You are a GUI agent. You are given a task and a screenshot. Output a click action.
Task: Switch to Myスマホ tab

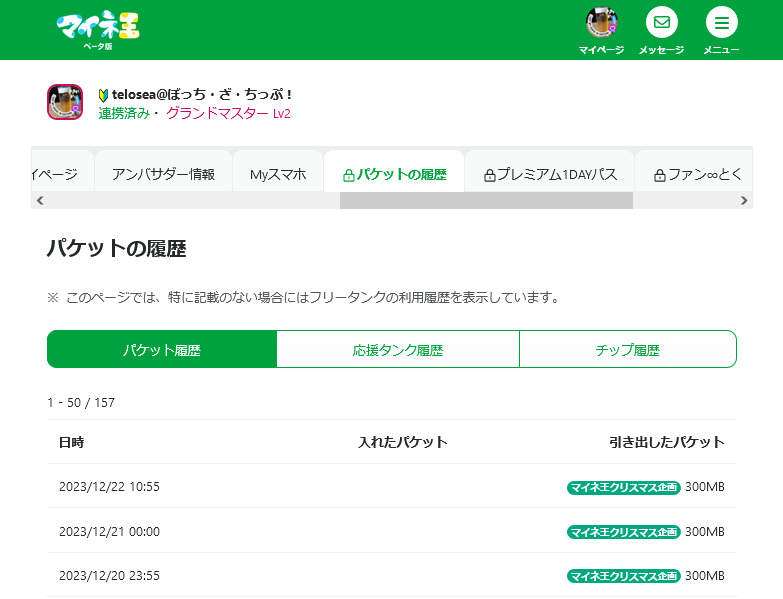(277, 174)
